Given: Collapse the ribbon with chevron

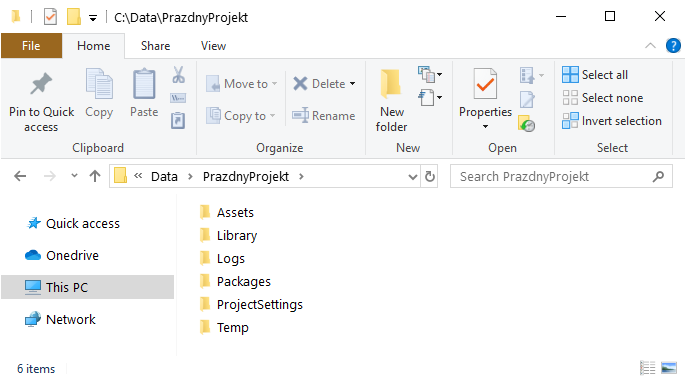Looking at the screenshot, I should [650, 46].
